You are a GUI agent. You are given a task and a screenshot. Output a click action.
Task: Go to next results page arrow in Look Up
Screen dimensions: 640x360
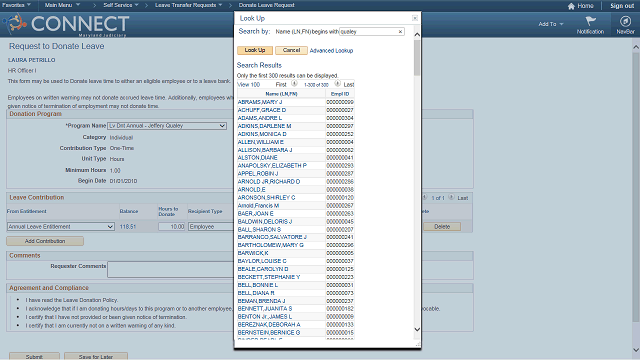pyautogui.click(x=337, y=83)
